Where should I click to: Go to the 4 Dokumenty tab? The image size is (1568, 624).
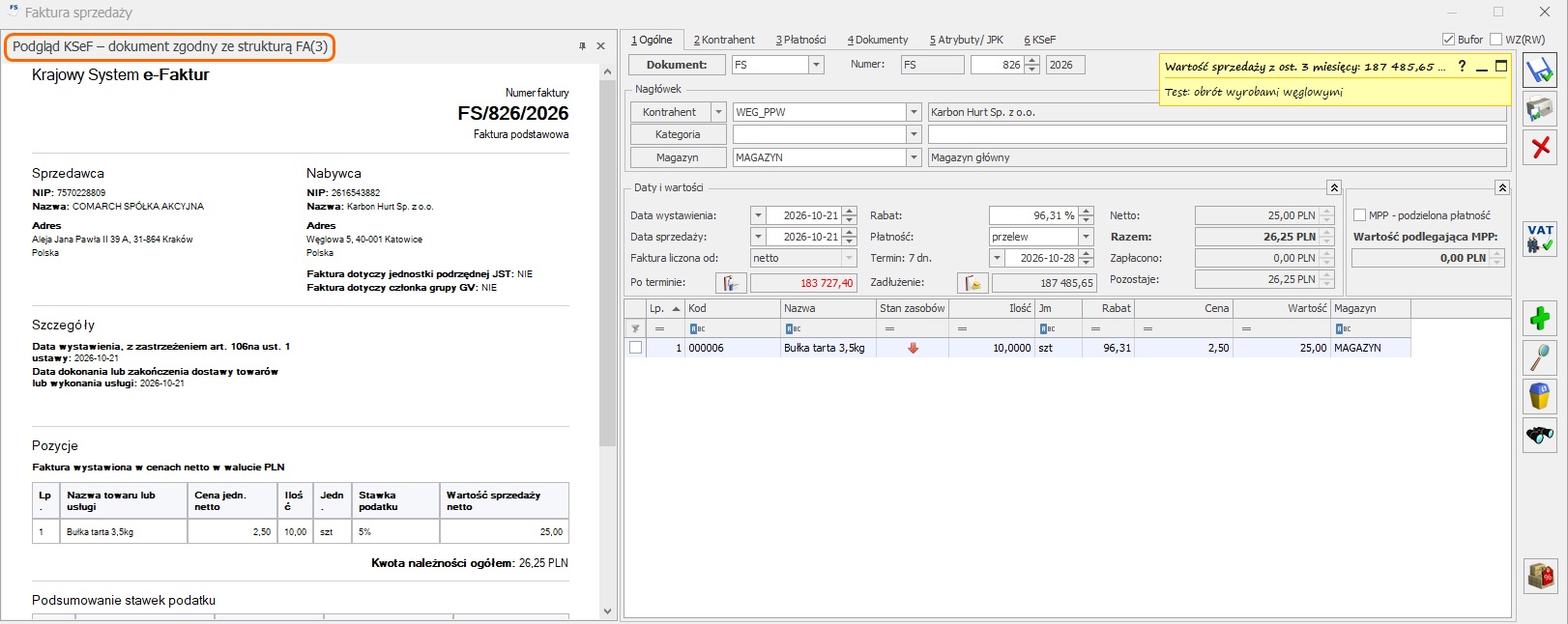pyautogui.click(x=878, y=40)
